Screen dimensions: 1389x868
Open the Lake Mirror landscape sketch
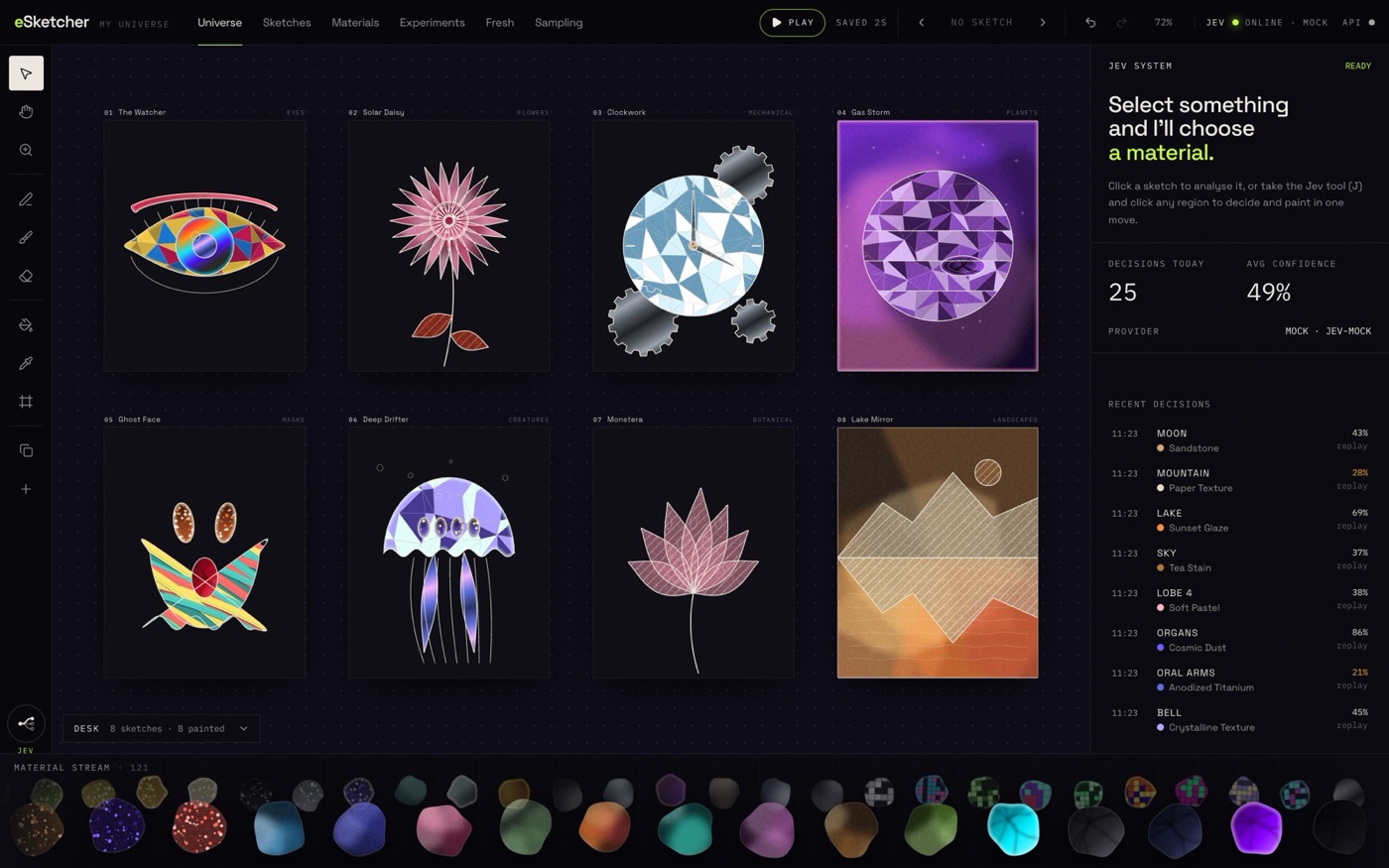pyautogui.click(x=938, y=553)
